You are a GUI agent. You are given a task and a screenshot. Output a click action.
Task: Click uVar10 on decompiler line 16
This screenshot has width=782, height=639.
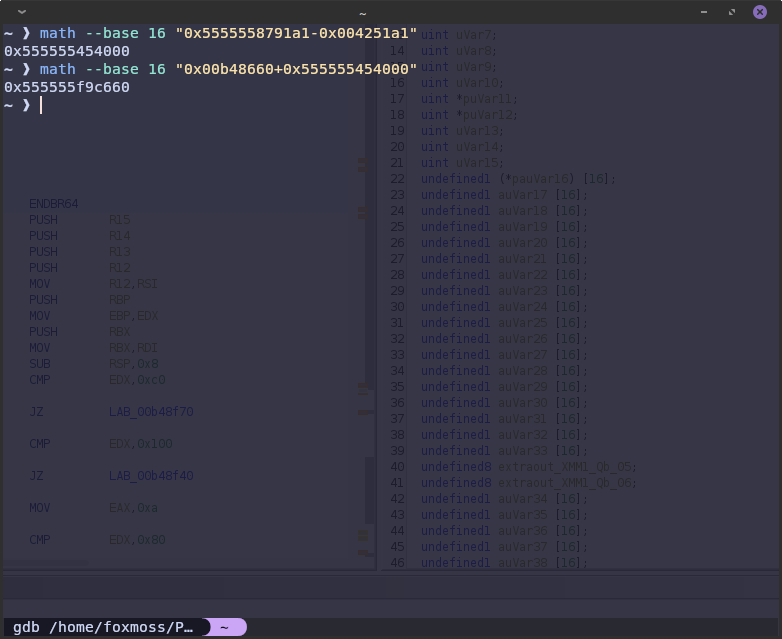click(477, 83)
